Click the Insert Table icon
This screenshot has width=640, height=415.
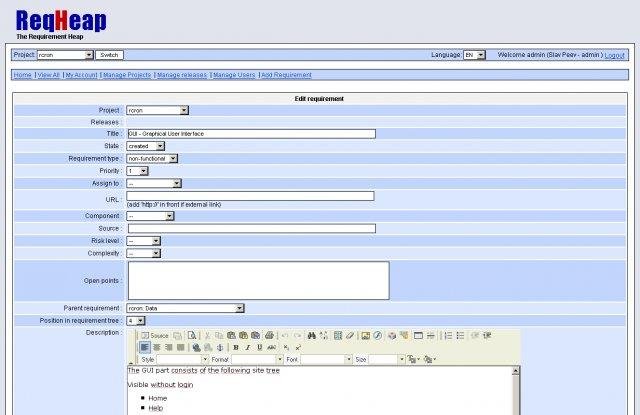(x=418, y=335)
